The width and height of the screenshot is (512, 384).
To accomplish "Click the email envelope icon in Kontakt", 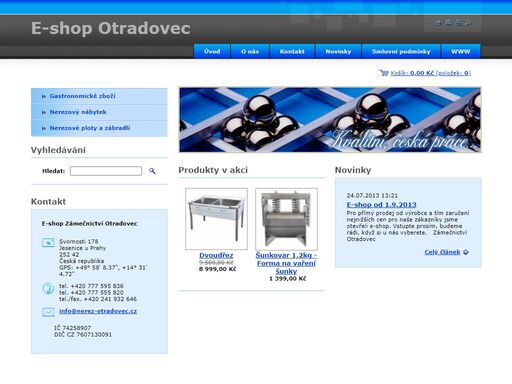I will point(48,312).
